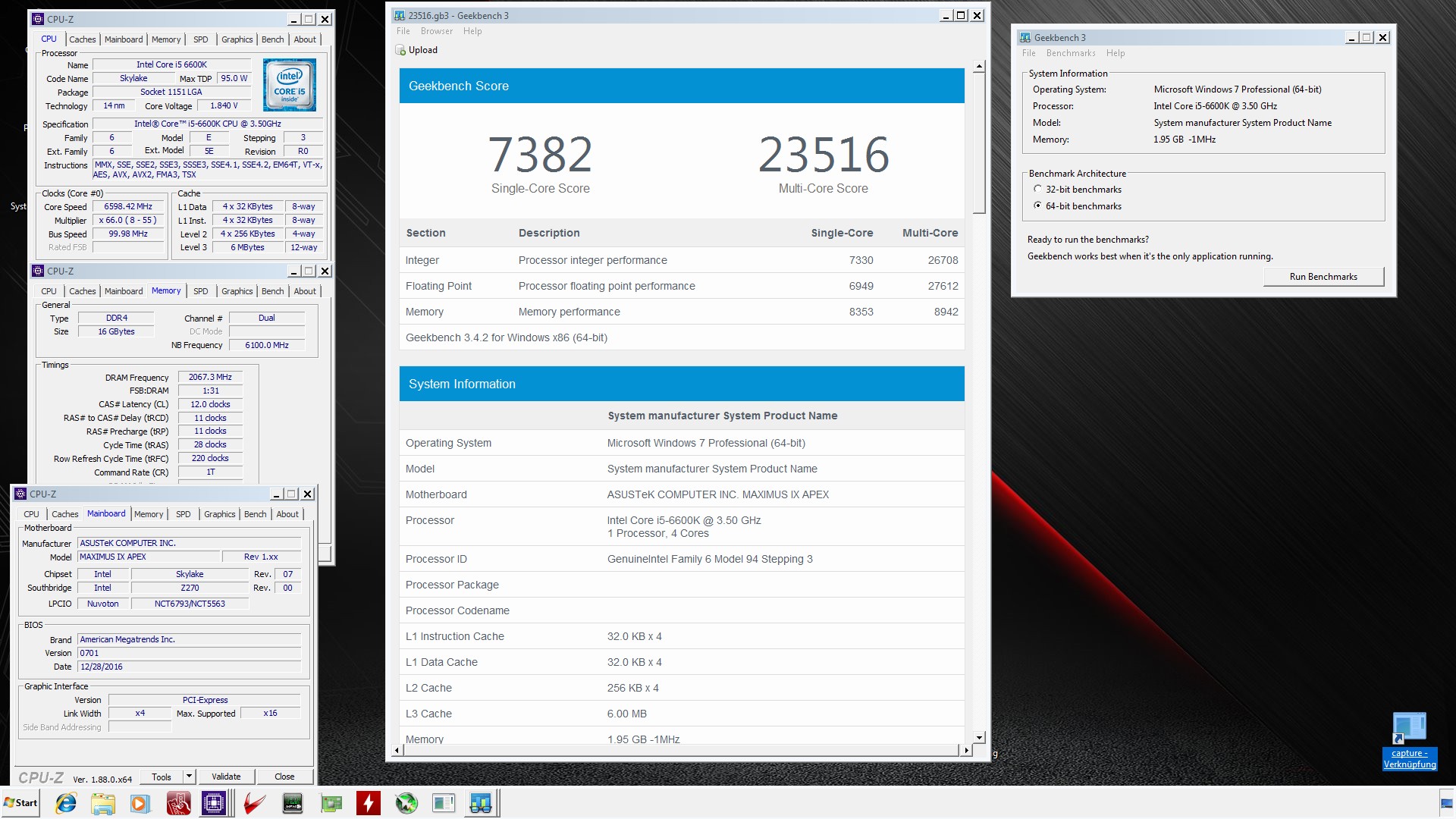Click scroll-left arrow in Geekbench results window
The image size is (1456, 819).
tap(397, 751)
